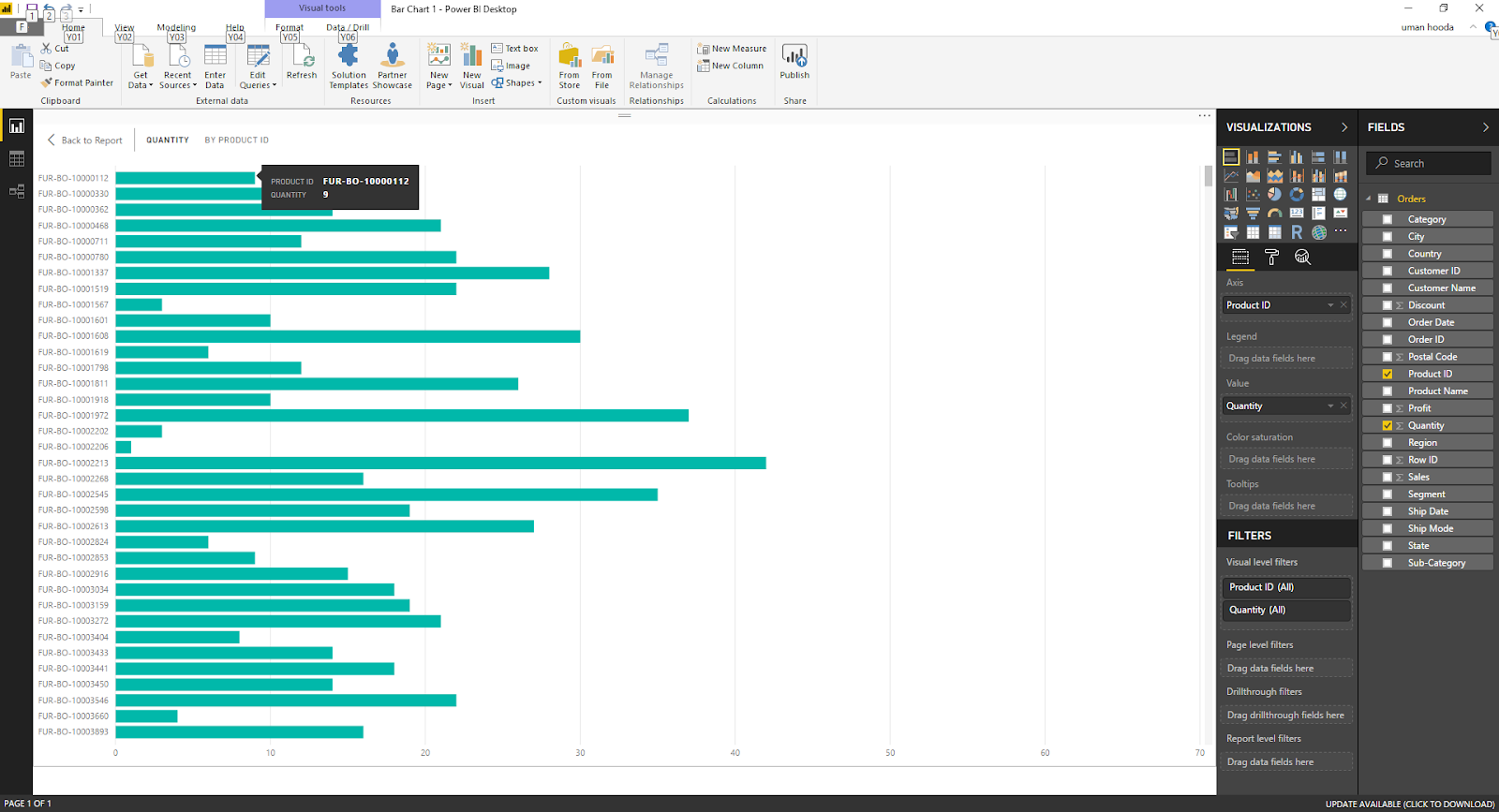Tick the City field checkbox

[1388, 237]
